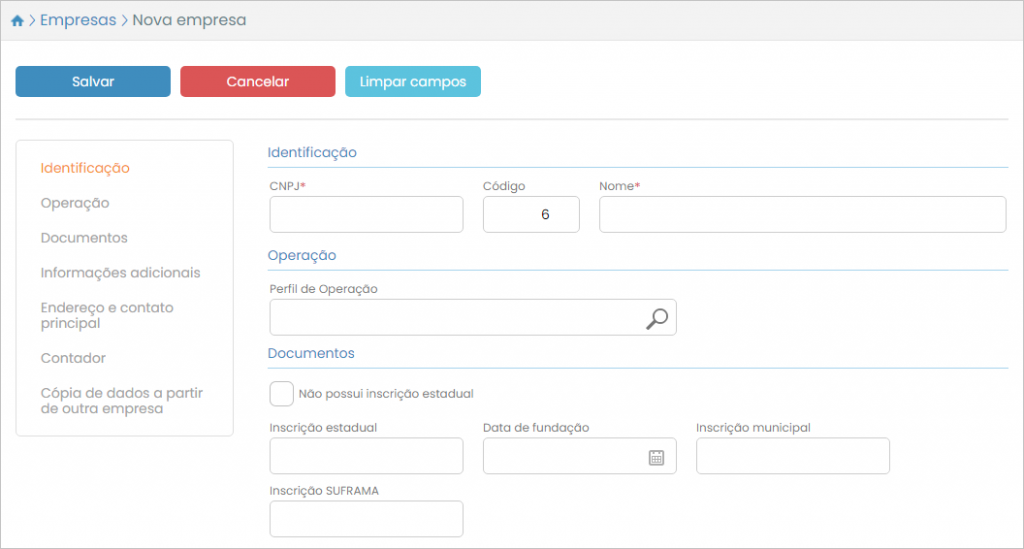
Task: Click the Código field showing 6
Action: click(531, 215)
